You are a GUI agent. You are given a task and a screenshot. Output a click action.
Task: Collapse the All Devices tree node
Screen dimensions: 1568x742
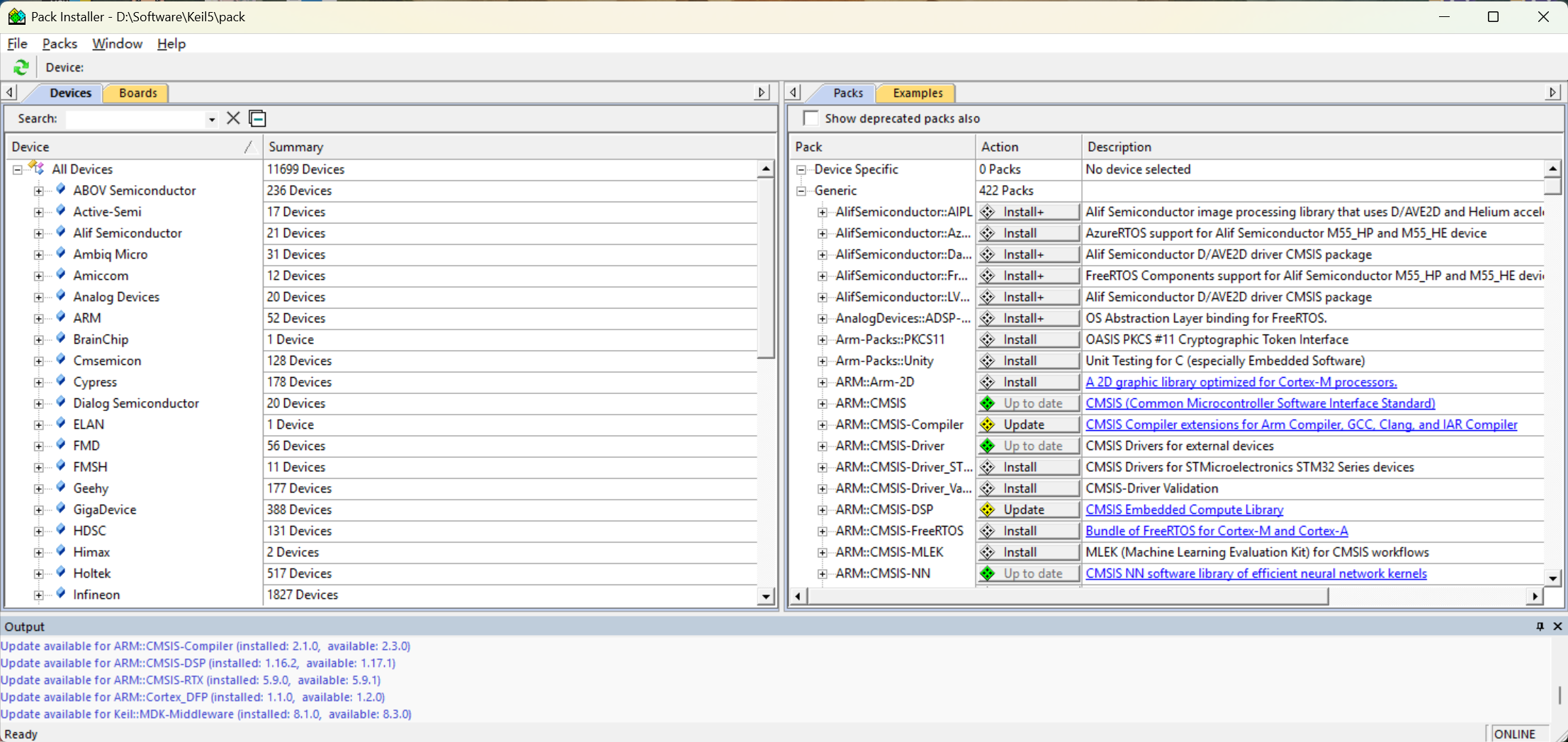pyautogui.click(x=18, y=169)
